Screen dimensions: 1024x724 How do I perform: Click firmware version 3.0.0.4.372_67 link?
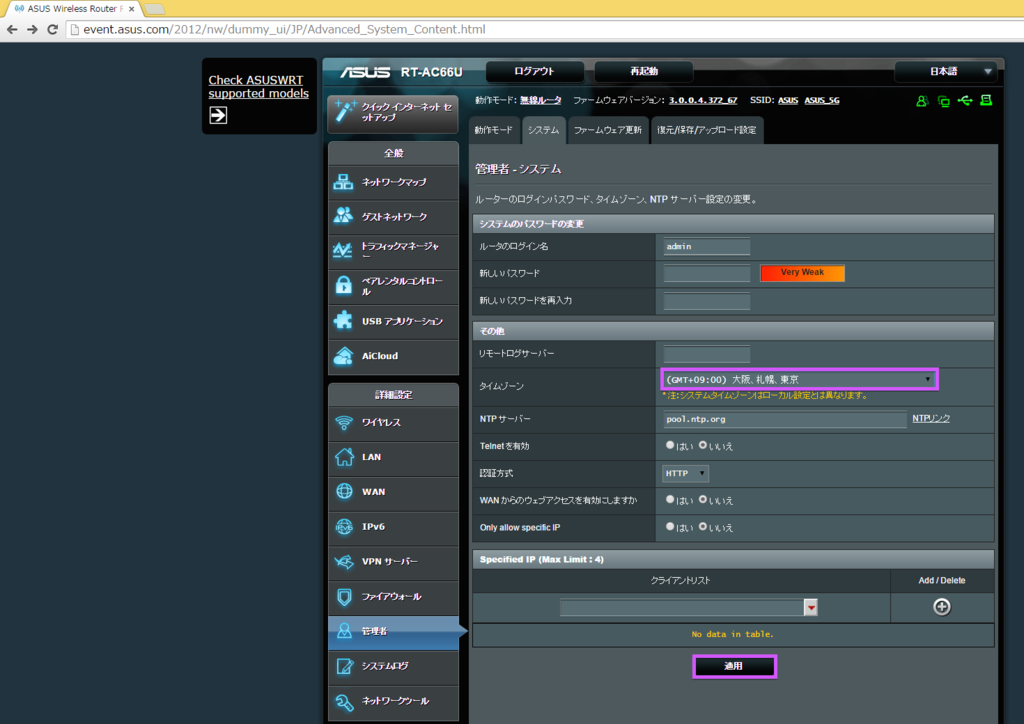(x=703, y=100)
